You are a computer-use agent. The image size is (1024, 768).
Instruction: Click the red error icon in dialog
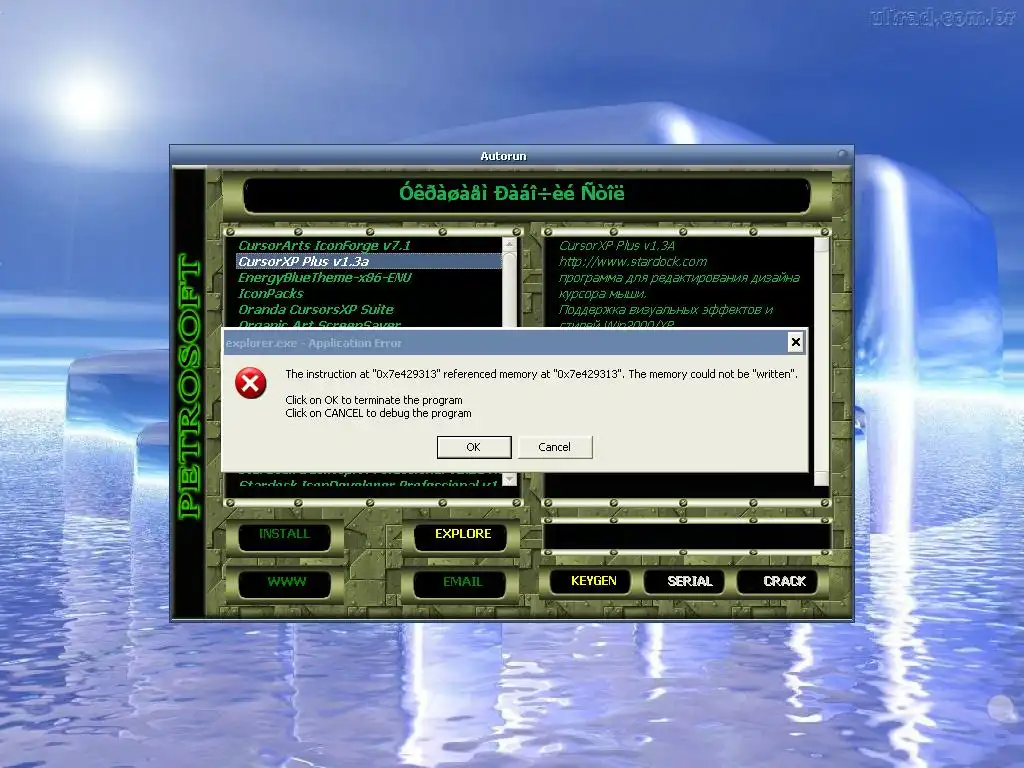click(x=251, y=383)
